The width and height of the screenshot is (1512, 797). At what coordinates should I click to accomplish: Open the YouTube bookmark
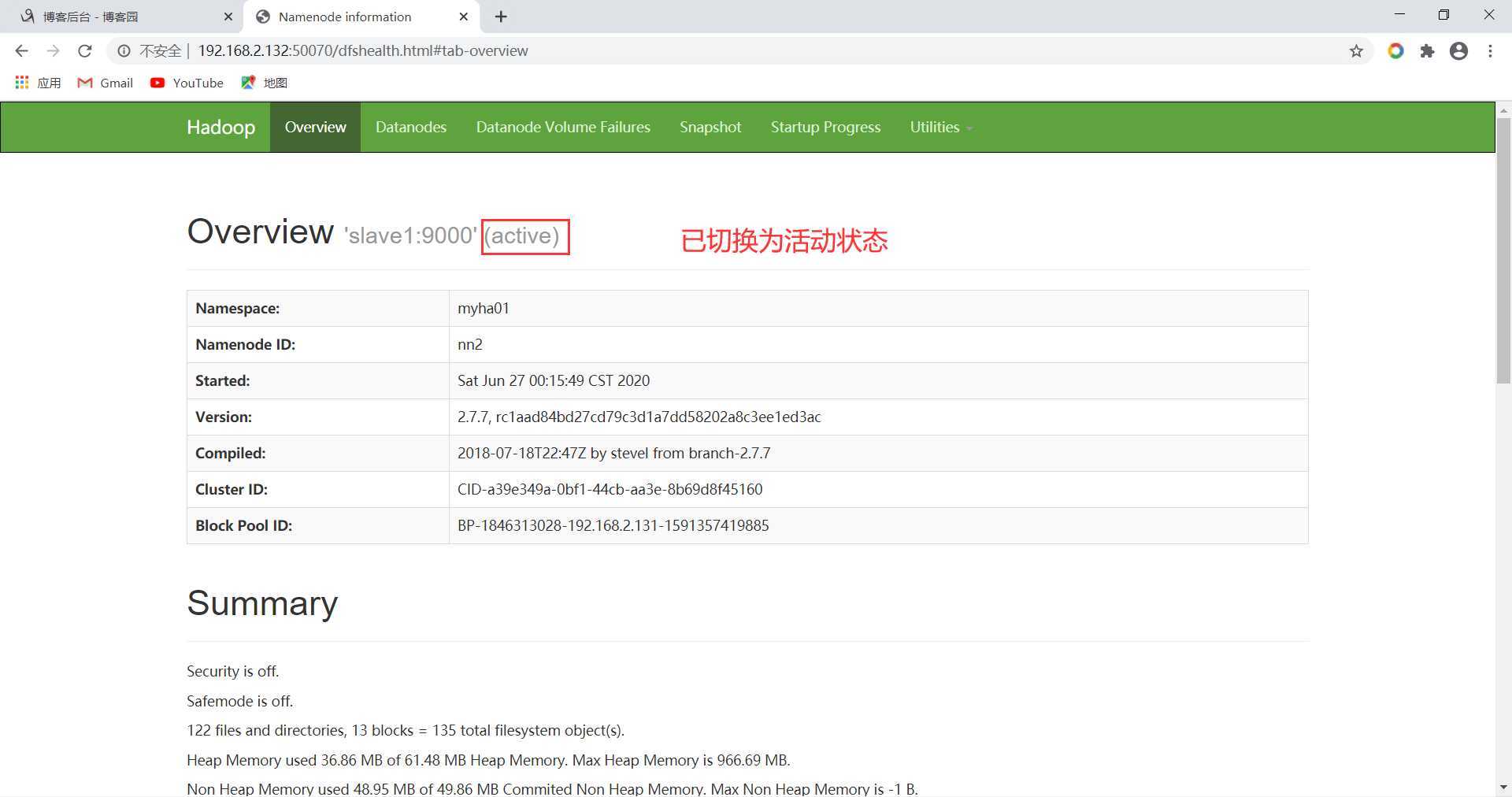[187, 83]
